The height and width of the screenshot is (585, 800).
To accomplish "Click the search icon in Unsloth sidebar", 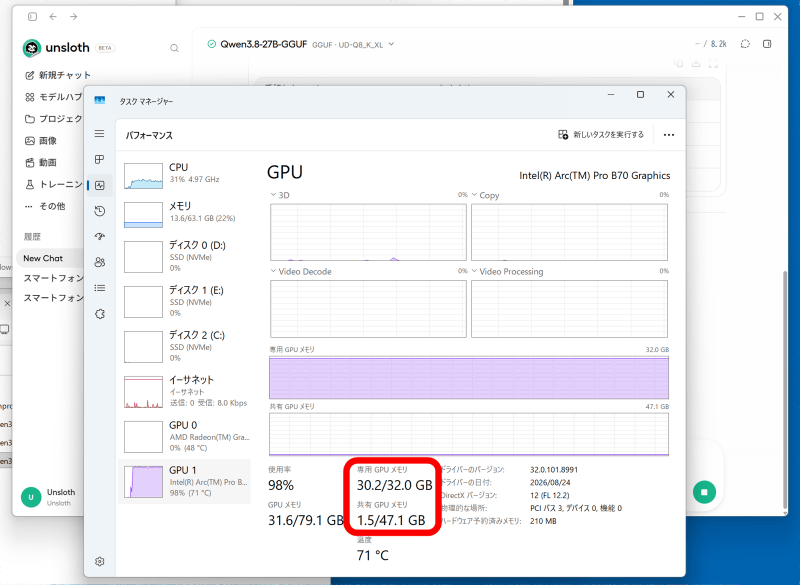I will [x=174, y=48].
